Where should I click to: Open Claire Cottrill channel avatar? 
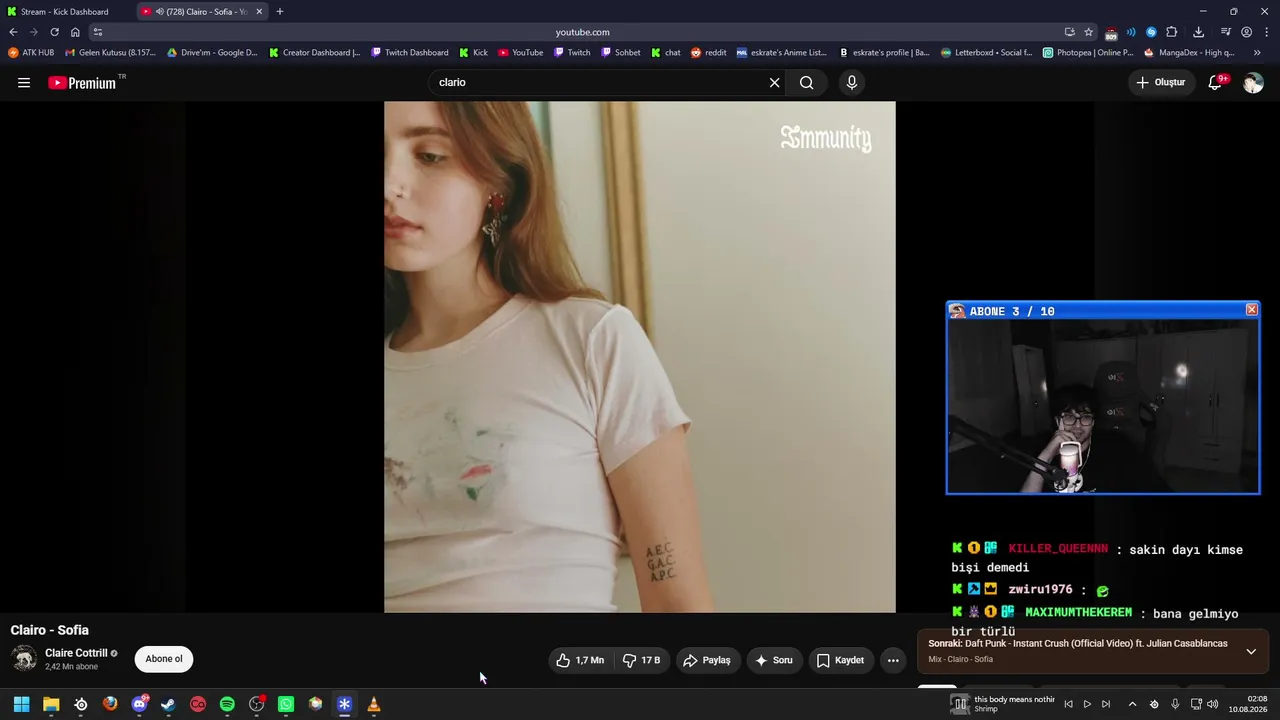pyautogui.click(x=24, y=659)
